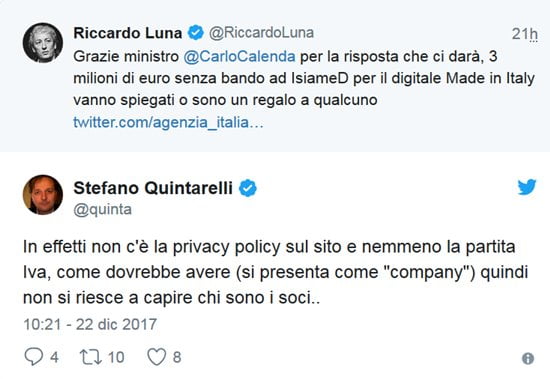Click the retweet count 10
550x379 pixels.
click(x=116, y=358)
